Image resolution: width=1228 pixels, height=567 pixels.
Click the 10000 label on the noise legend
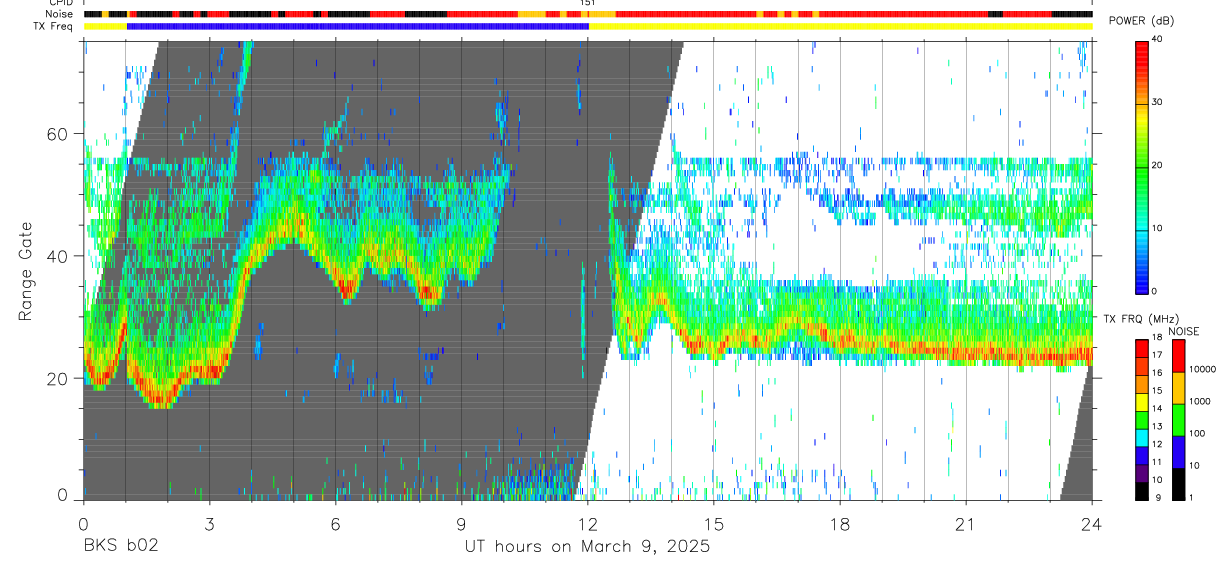pos(1203,369)
